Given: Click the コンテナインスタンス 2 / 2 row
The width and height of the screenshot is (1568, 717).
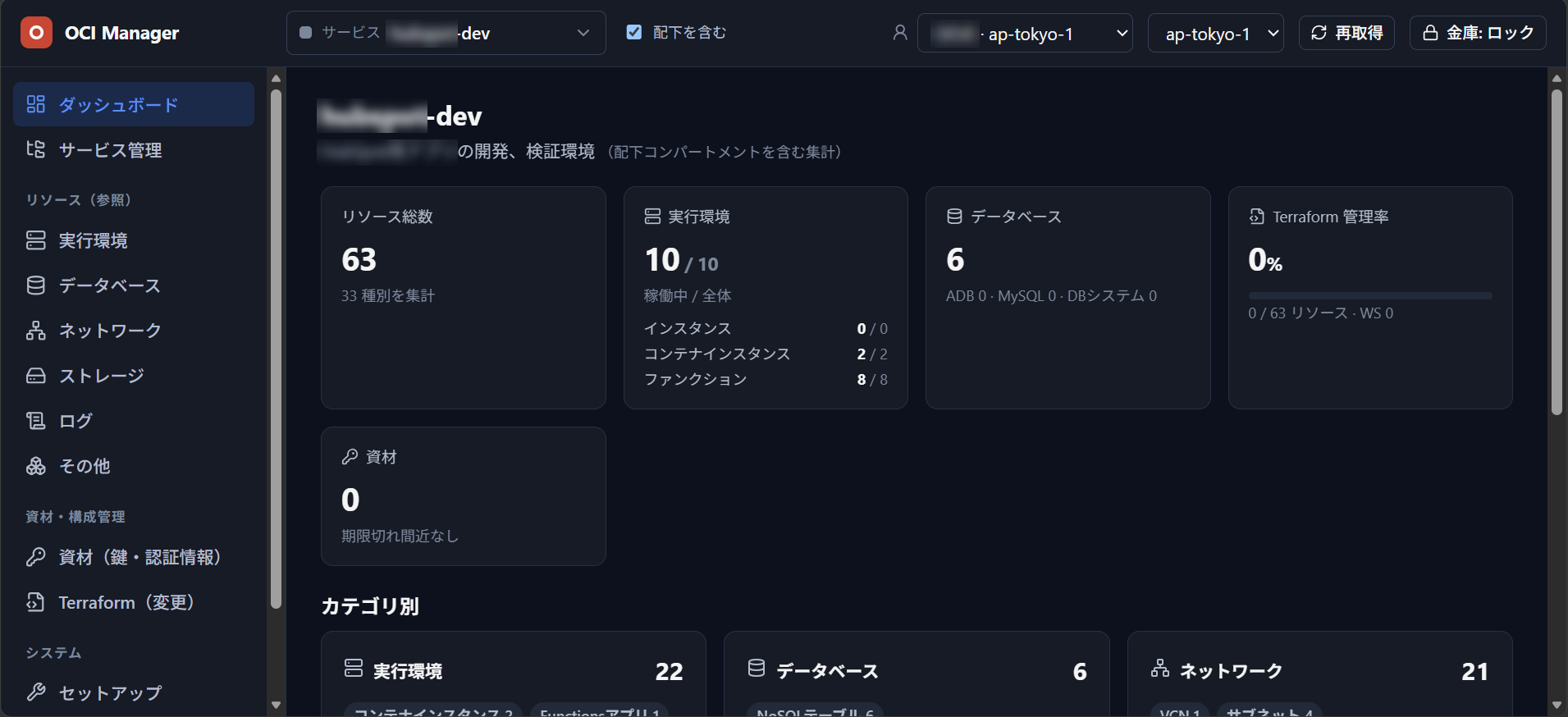Looking at the screenshot, I should tap(766, 354).
